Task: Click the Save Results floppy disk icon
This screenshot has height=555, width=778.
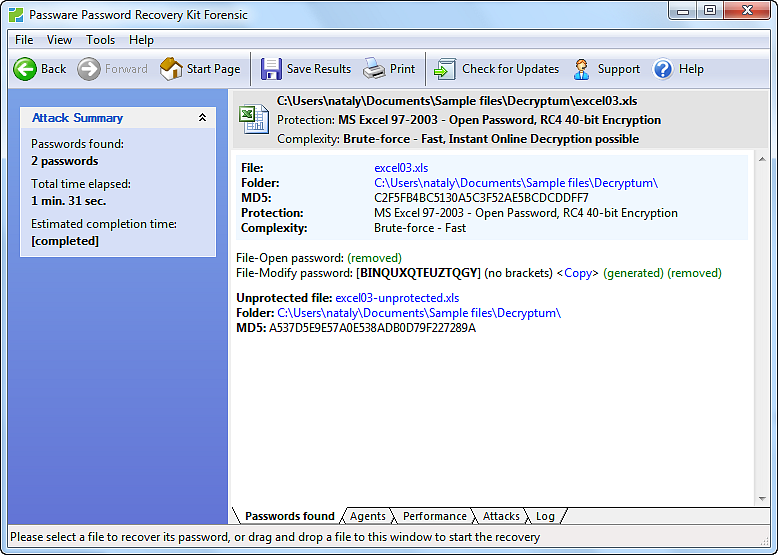Action: (x=271, y=69)
